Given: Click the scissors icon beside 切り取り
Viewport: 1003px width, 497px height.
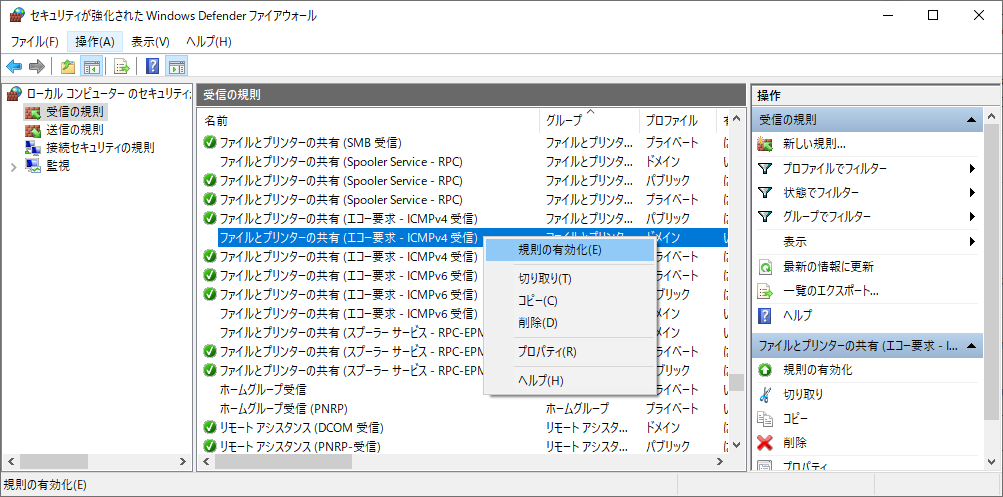Looking at the screenshot, I should point(764,395).
